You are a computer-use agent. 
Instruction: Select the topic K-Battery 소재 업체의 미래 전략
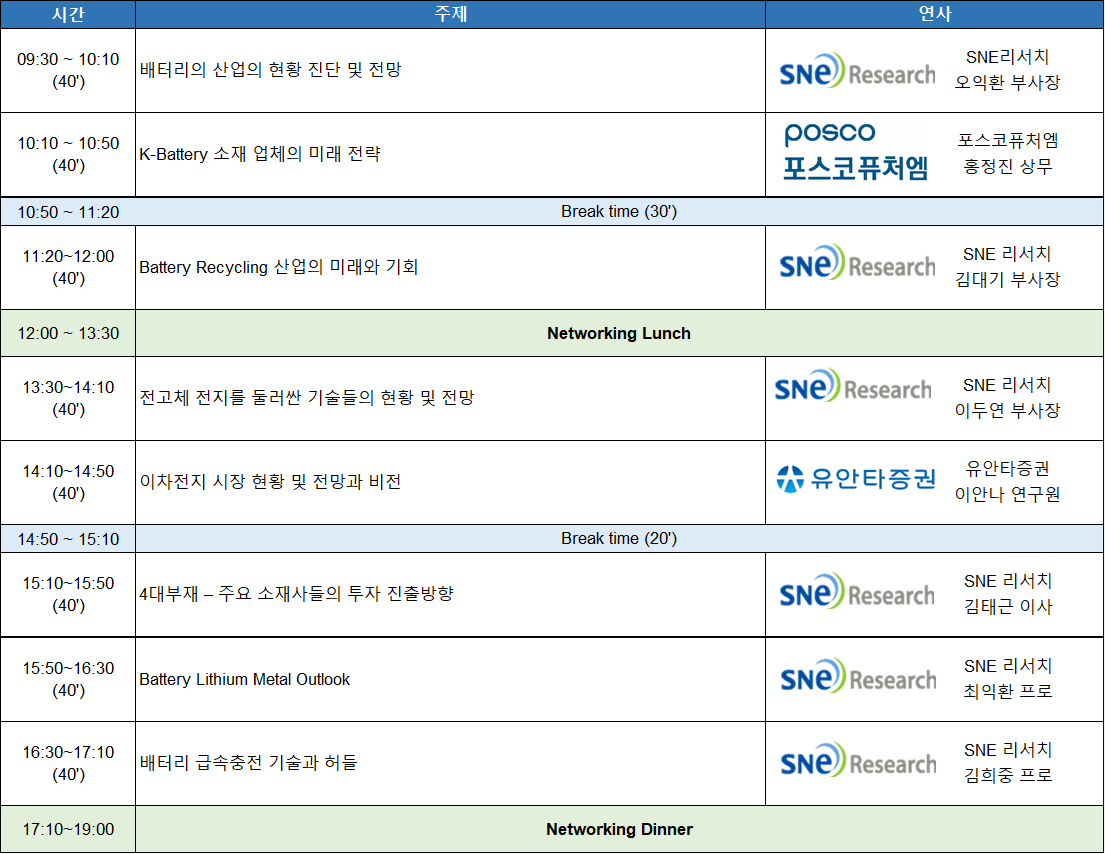(260, 154)
